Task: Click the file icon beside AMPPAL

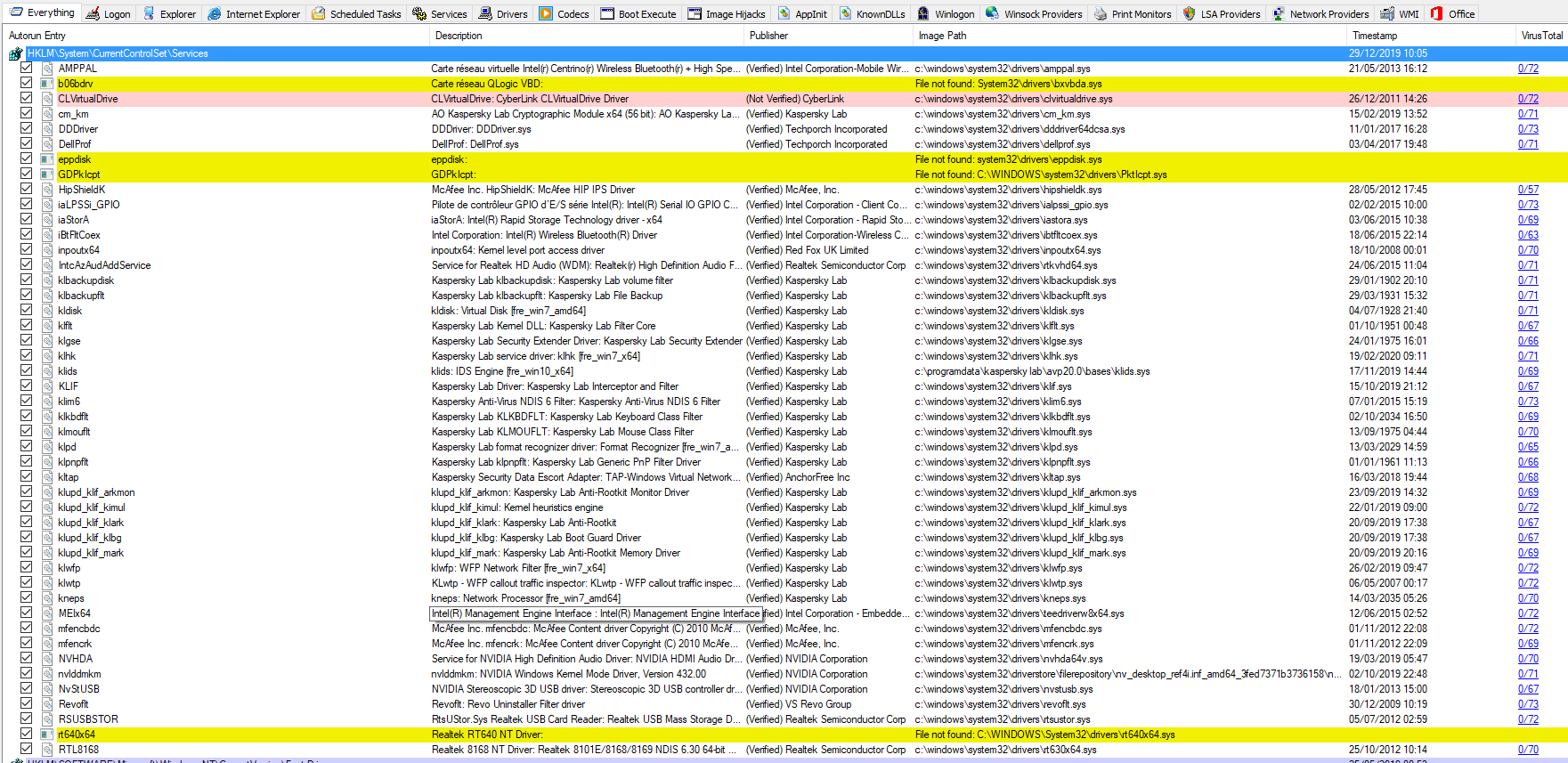Action: coord(48,69)
